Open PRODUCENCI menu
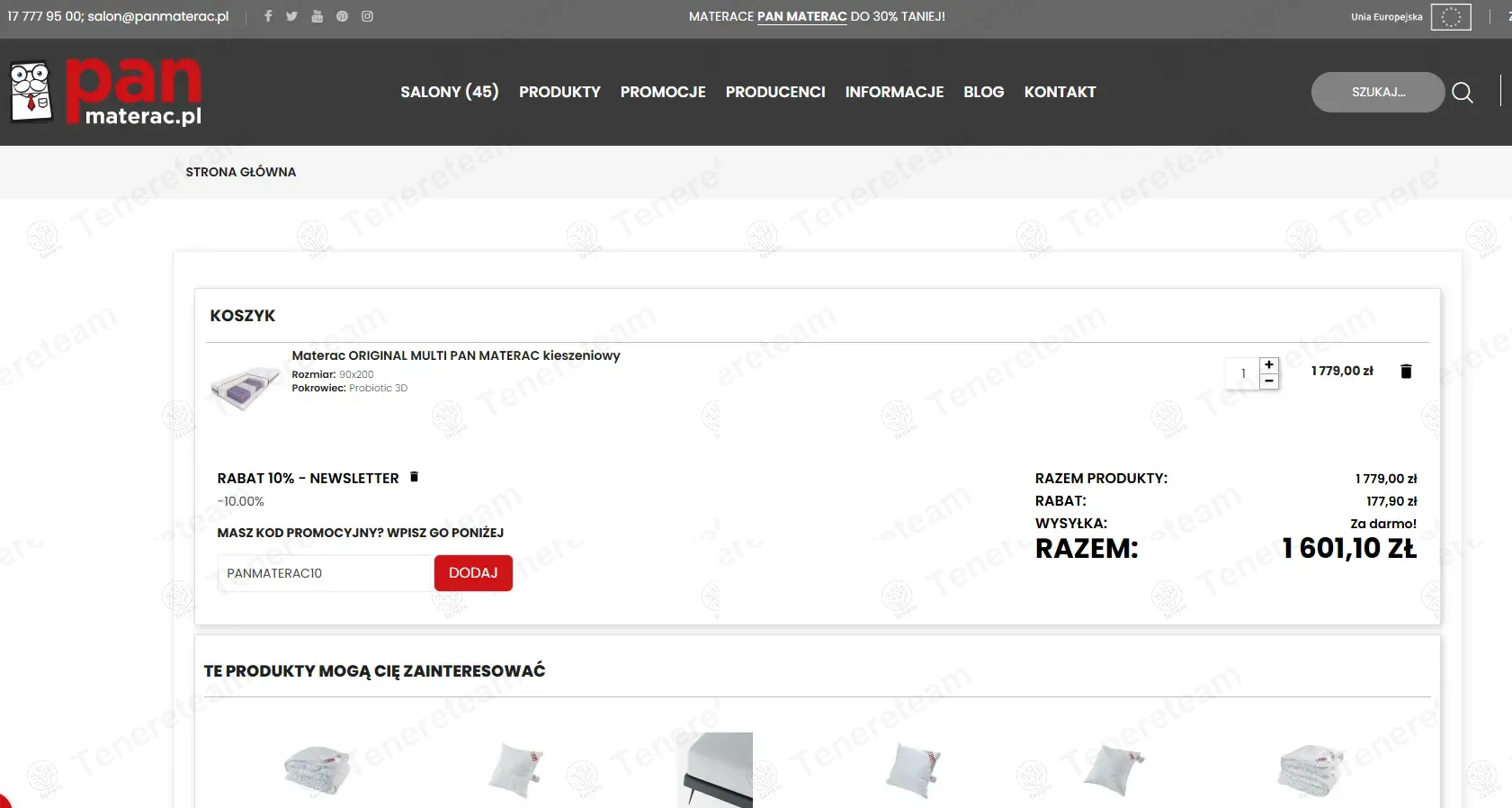This screenshot has width=1512, height=808. click(775, 92)
